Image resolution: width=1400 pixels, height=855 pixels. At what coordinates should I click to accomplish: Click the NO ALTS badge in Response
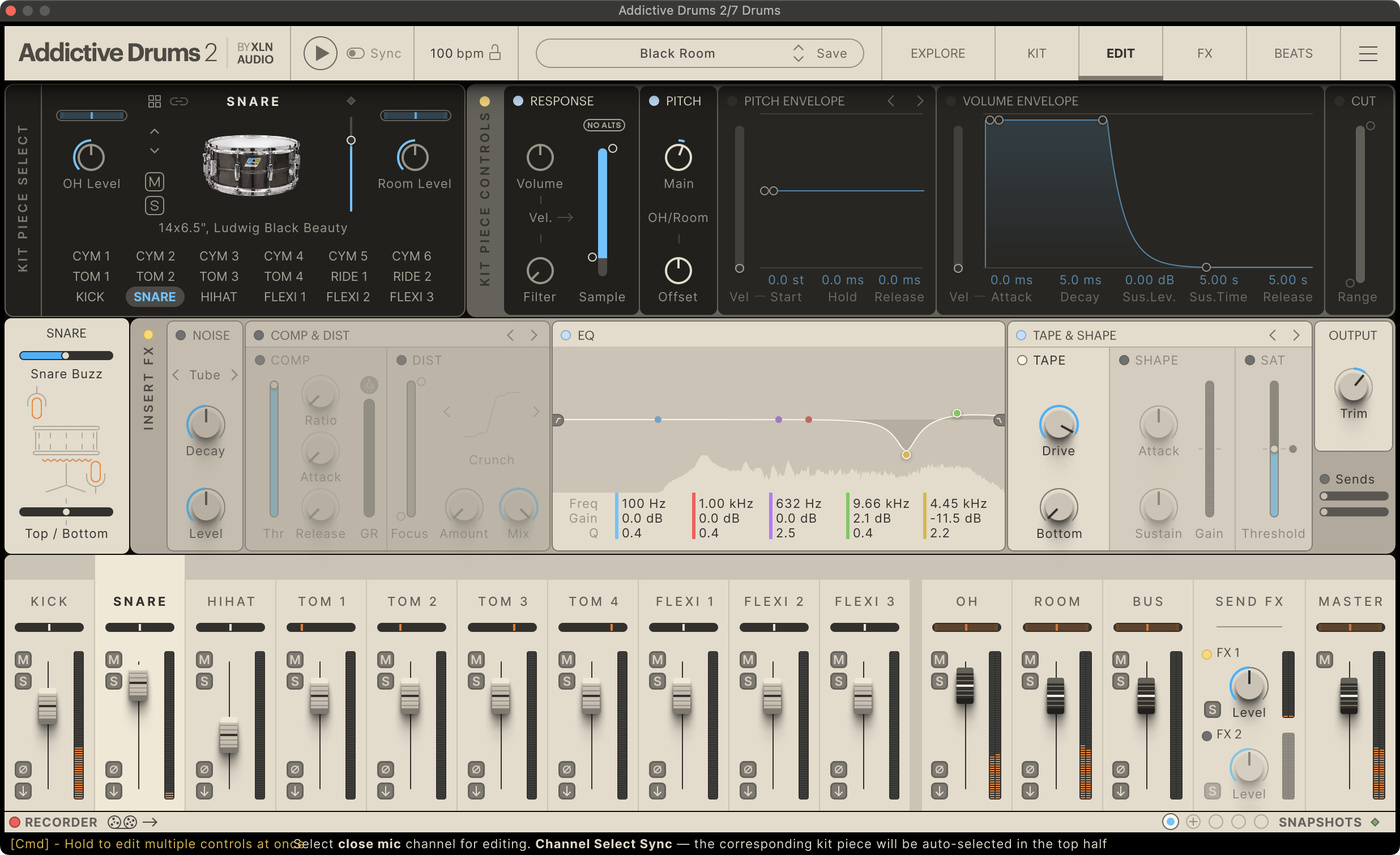(604, 125)
